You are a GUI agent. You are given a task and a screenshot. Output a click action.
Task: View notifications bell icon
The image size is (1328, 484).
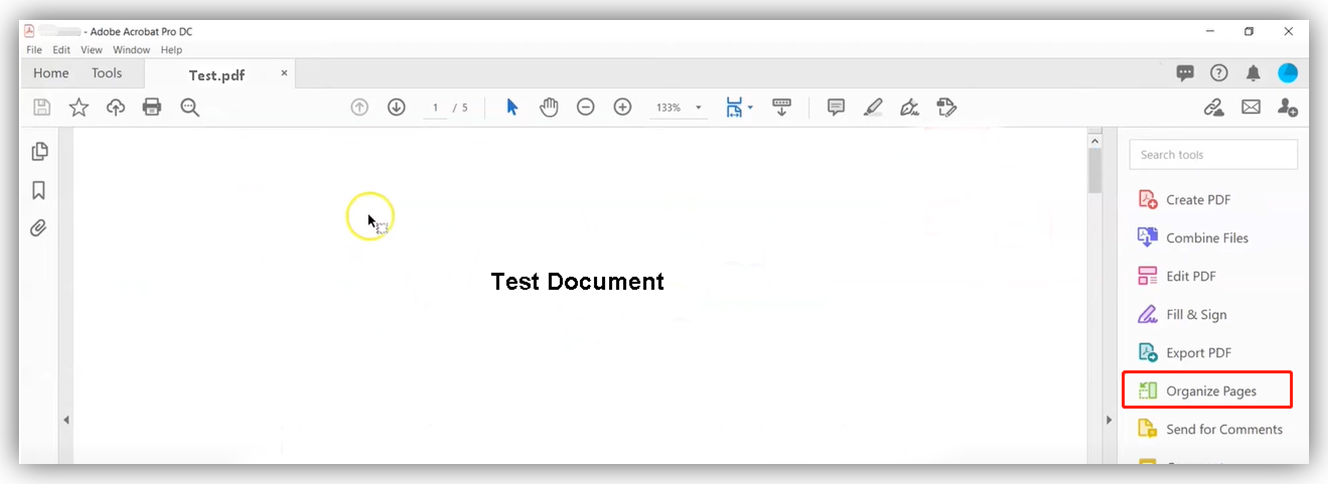[1253, 73]
